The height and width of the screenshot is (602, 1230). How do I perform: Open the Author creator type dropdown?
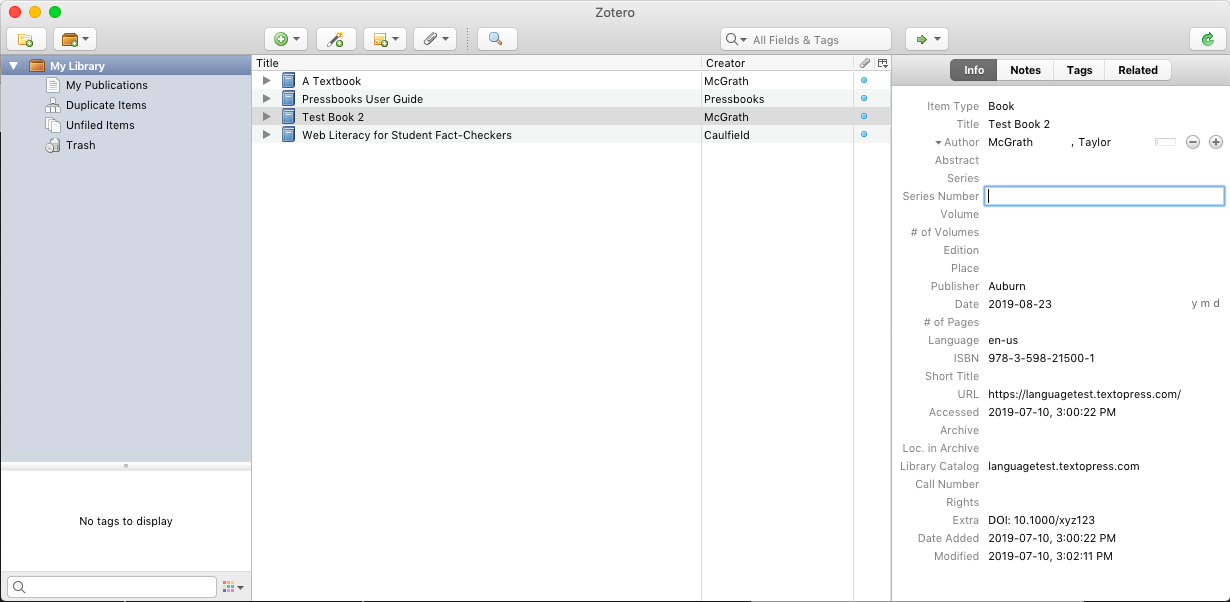pos(956,142)
